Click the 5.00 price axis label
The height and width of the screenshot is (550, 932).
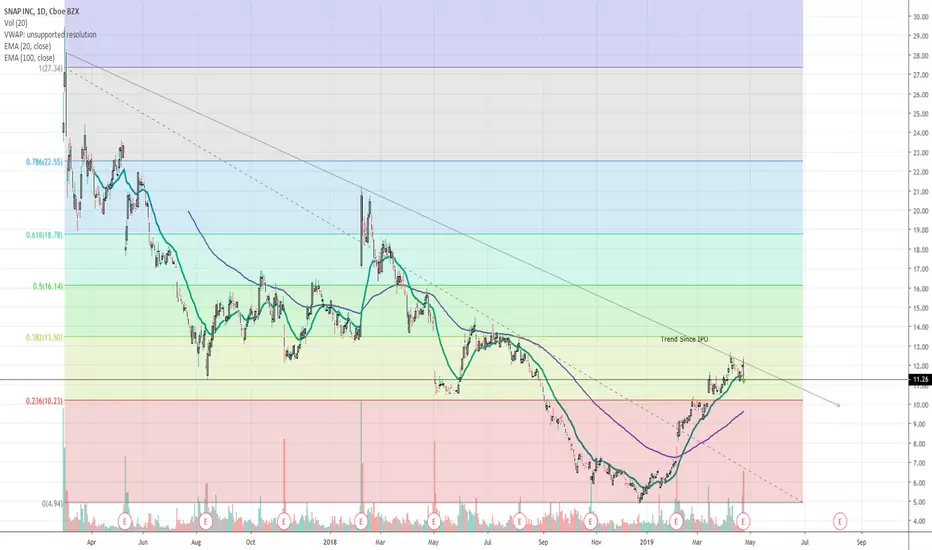pos(921,502)
